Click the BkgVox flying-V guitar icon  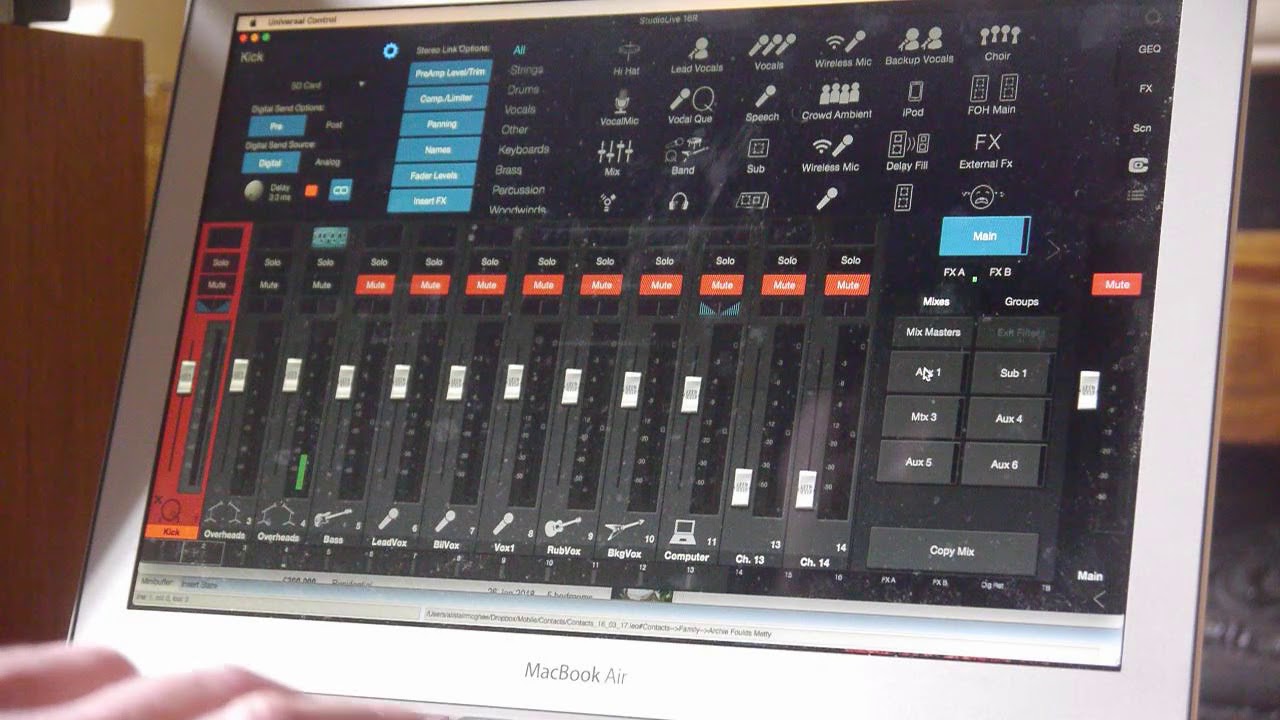point(623,529)
